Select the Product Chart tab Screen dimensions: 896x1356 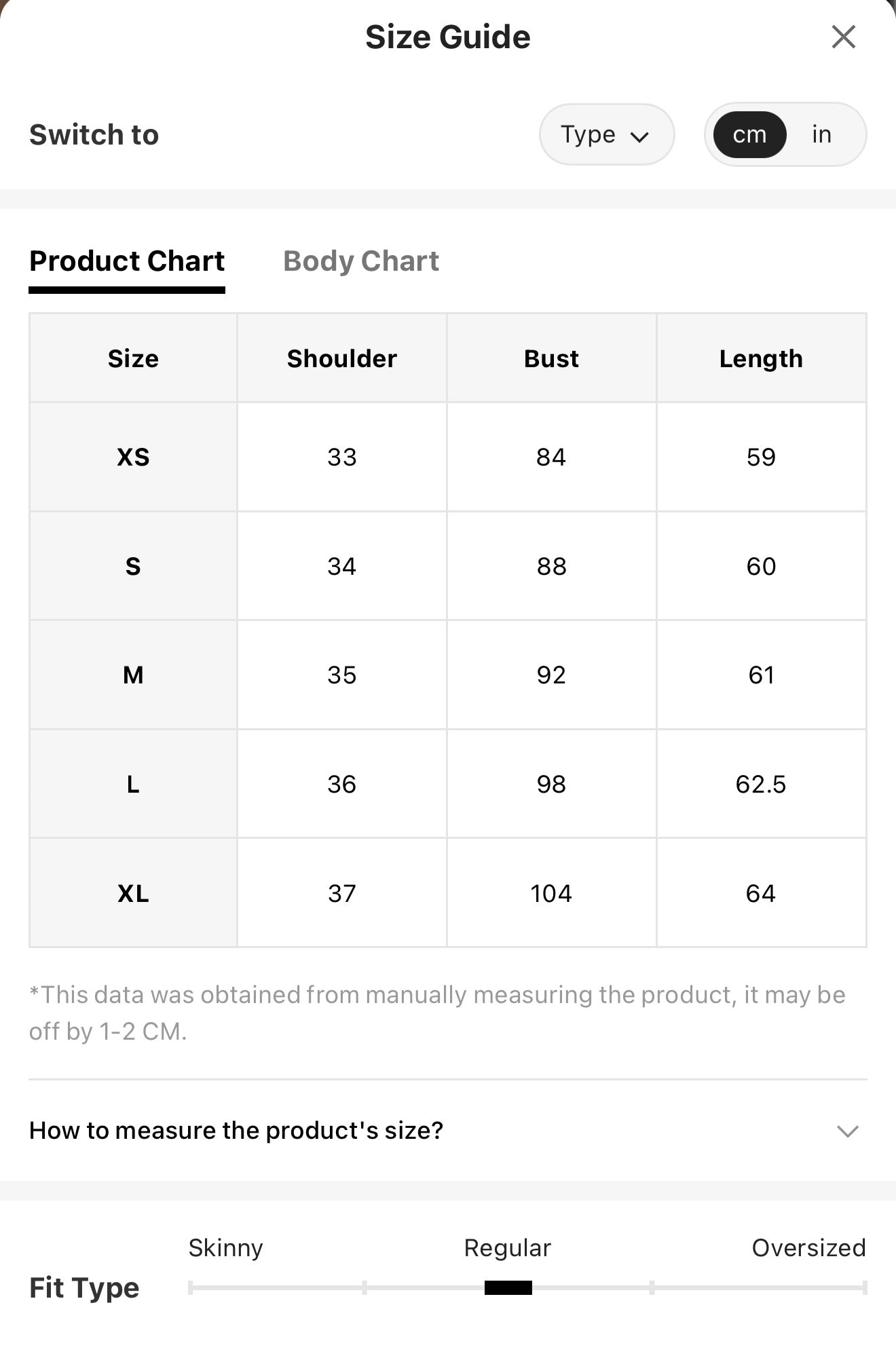127,261
